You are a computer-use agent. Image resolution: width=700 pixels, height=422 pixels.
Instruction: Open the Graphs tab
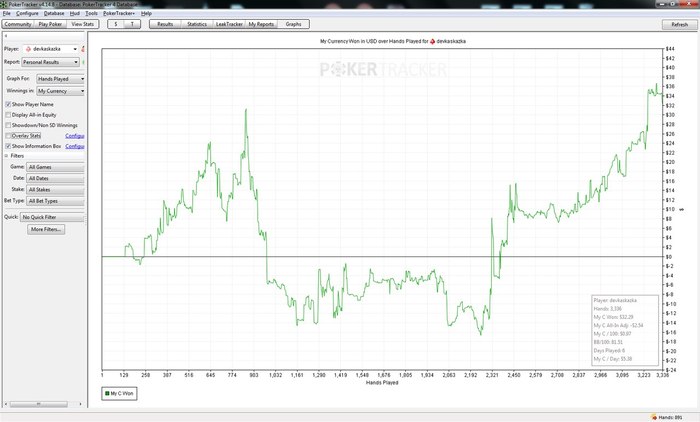[293, 24]
